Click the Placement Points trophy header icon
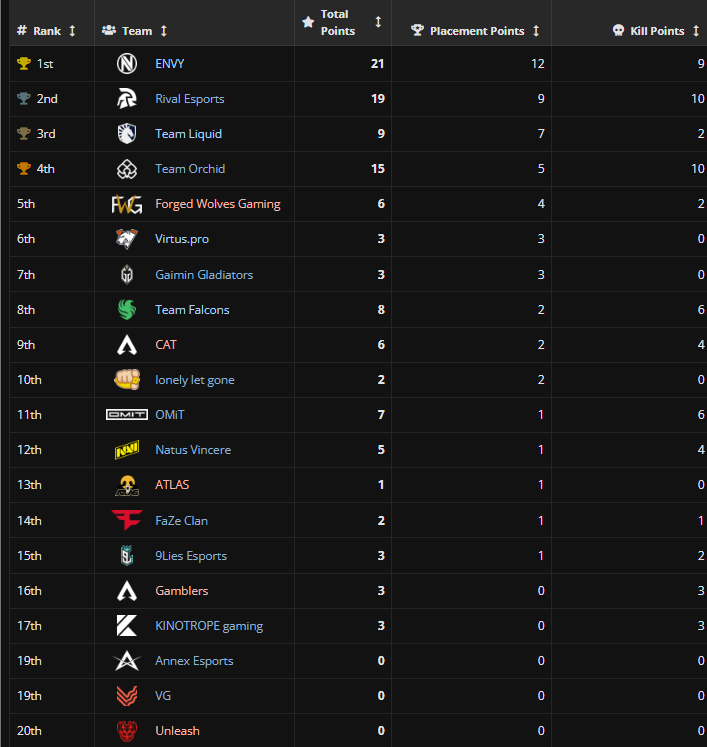 click(x=417, y=30)
